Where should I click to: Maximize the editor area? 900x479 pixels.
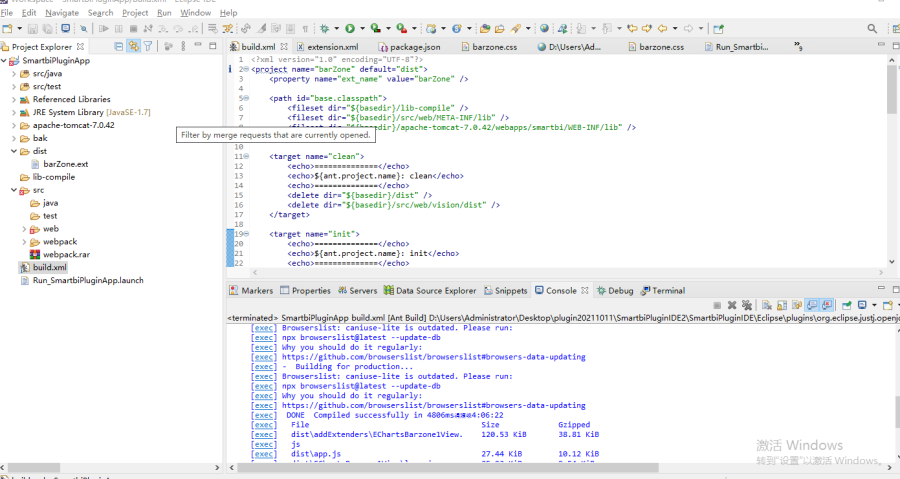[895, 45]
